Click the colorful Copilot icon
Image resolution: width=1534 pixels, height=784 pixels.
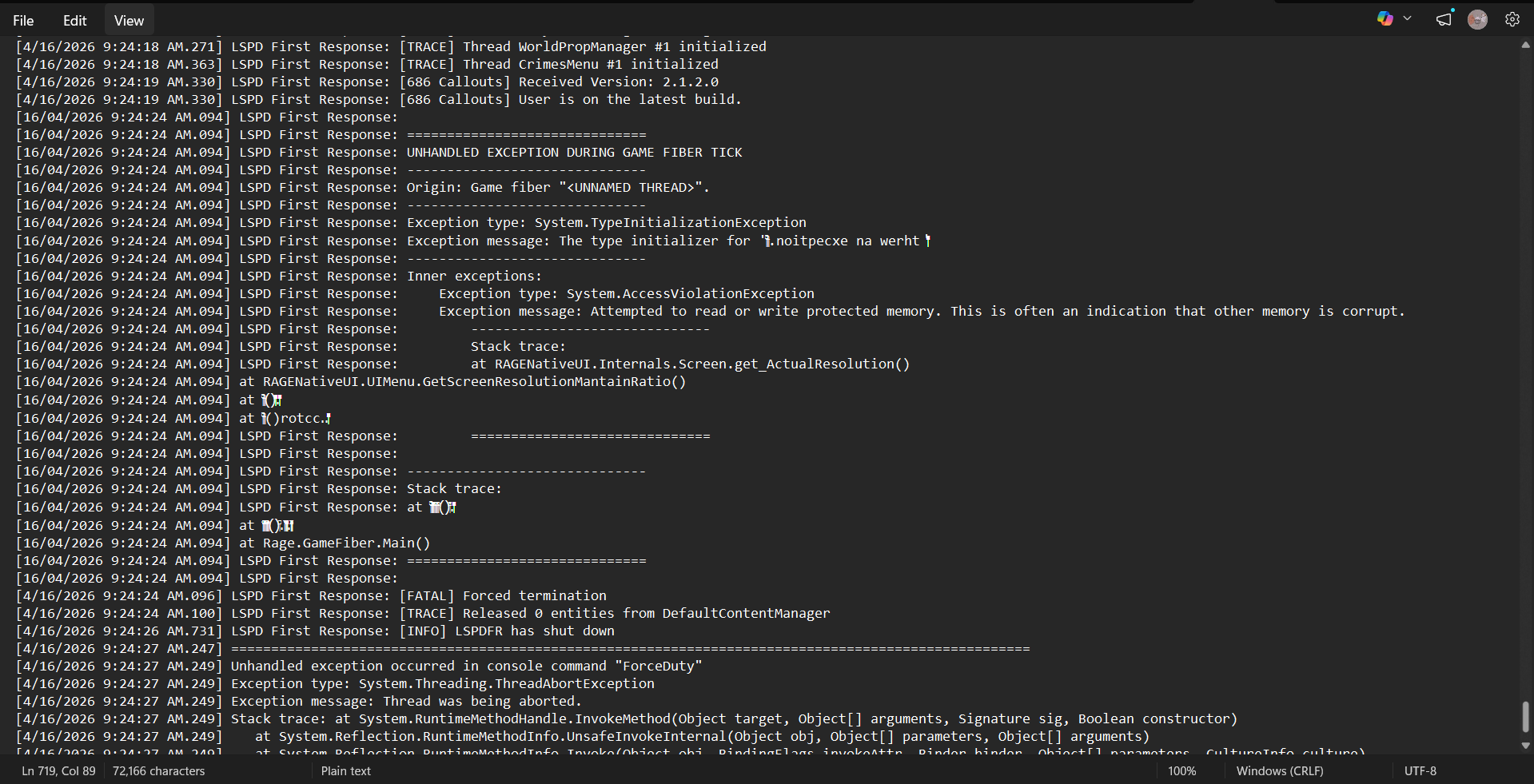pyautogui.click(x=1385, y=19)
